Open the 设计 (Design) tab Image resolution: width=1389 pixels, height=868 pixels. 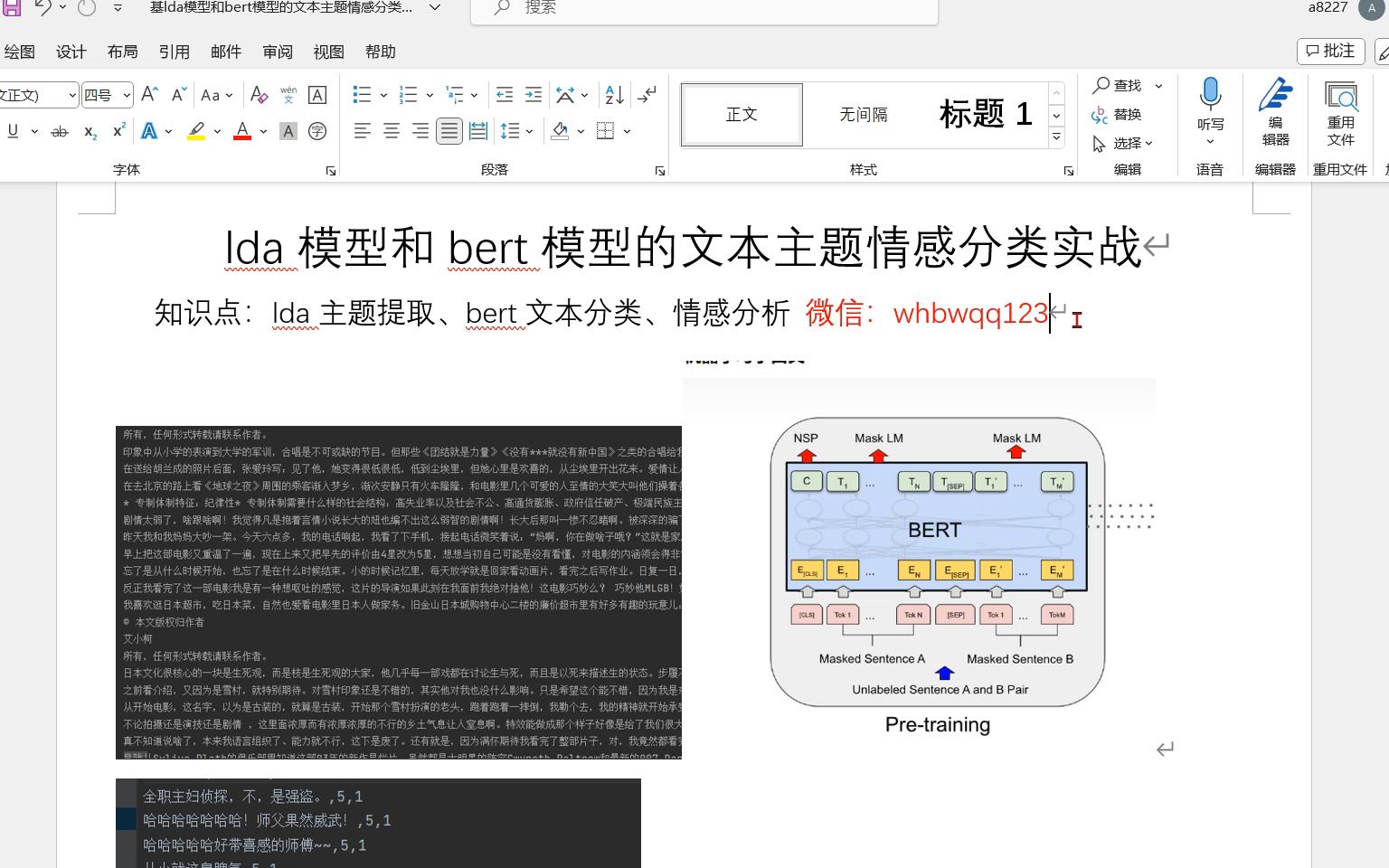(x=71, y=52)
